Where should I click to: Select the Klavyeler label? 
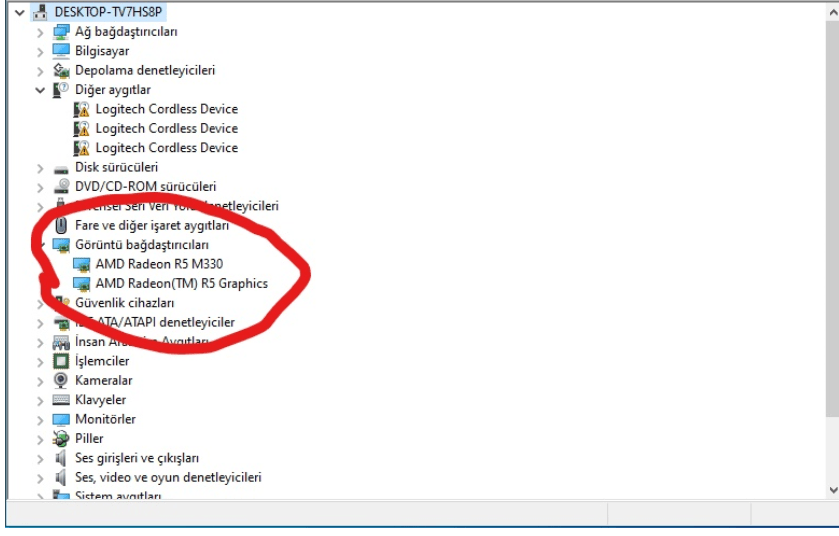(101, 400)
